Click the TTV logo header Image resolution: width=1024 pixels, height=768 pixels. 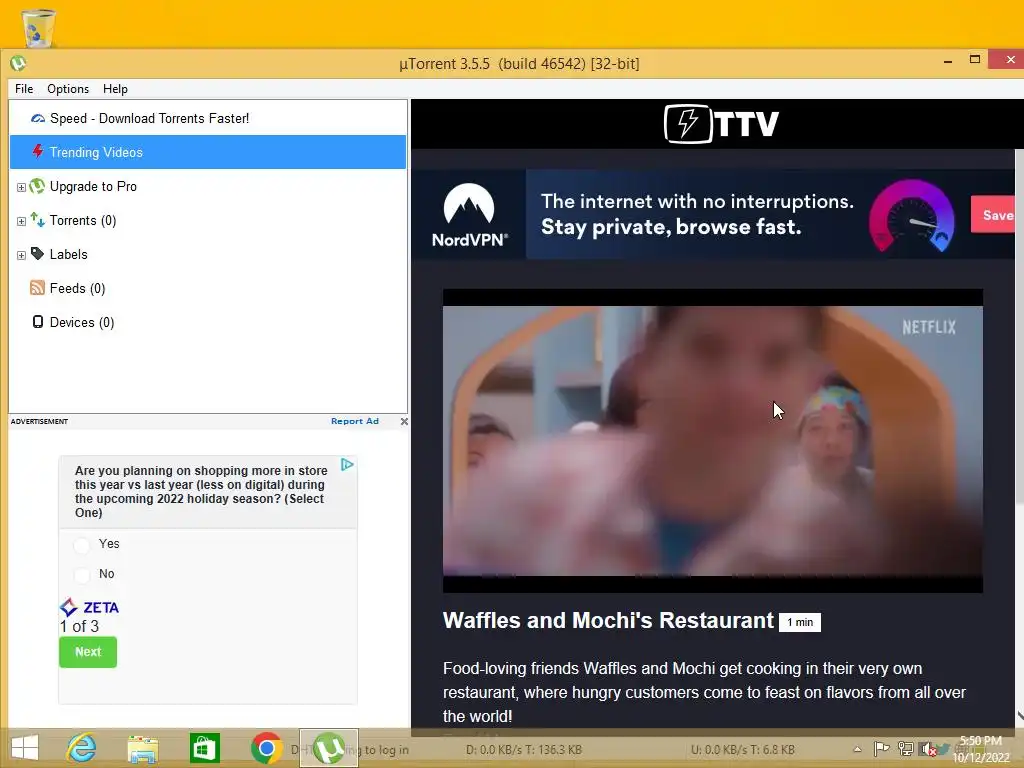[x=721, y=123]
